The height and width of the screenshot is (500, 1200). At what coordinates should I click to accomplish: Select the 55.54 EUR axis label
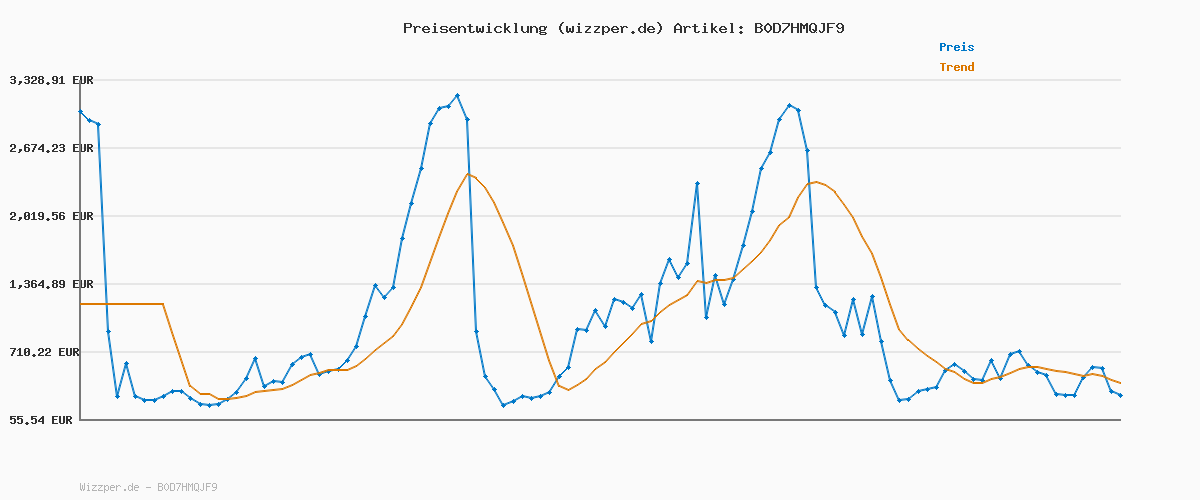(41, 420)
